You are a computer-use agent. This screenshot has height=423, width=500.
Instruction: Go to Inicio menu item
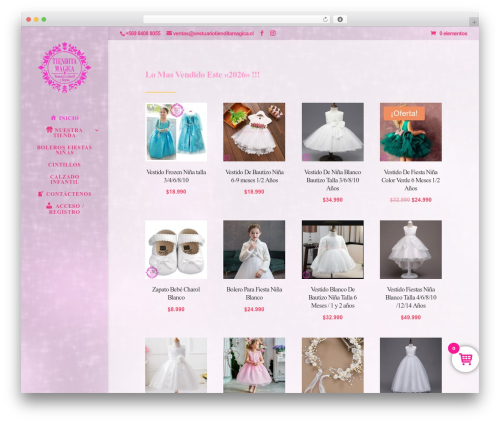pos(69,118)
